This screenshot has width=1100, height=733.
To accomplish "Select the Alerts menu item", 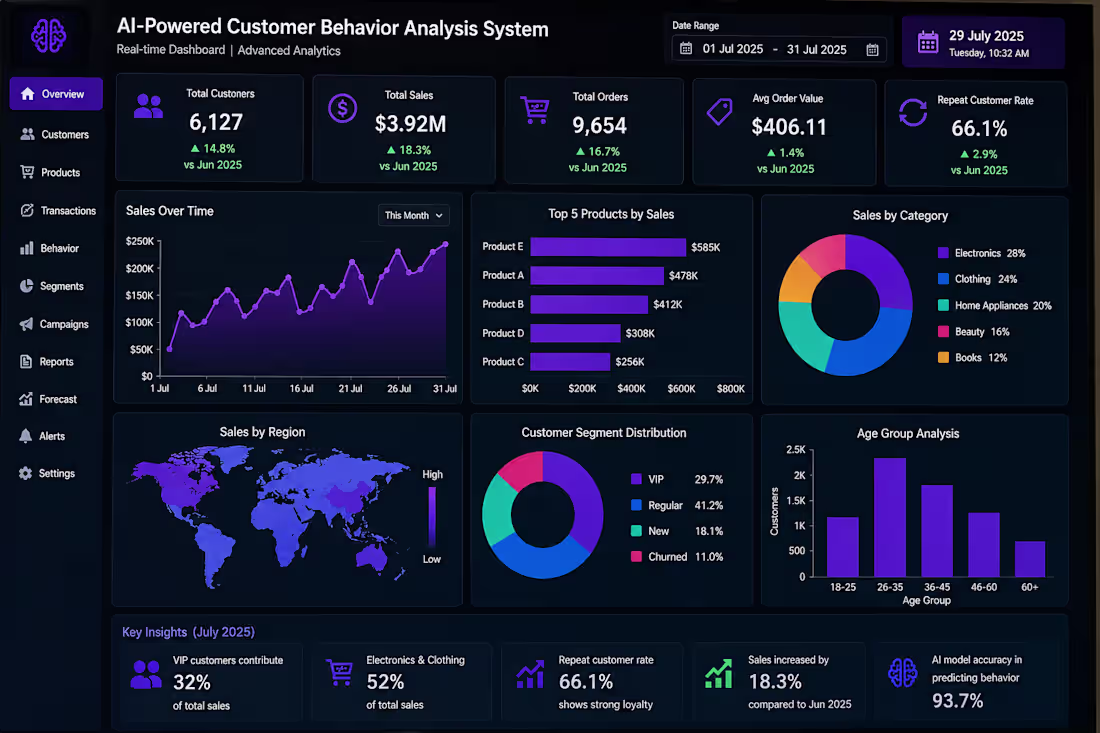I will 56,436.
